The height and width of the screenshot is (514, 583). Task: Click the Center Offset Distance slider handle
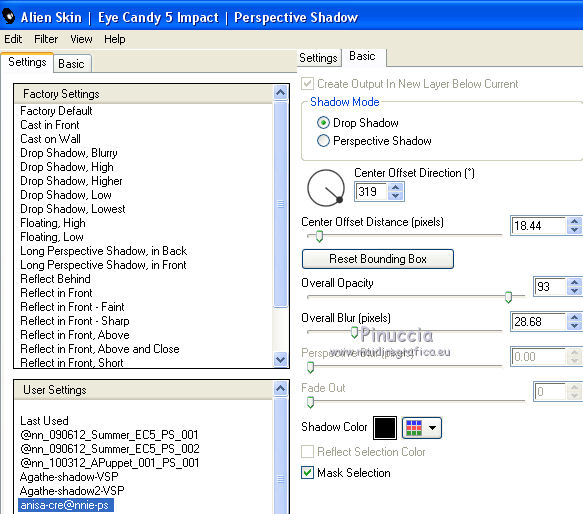[x=319, y=236]
